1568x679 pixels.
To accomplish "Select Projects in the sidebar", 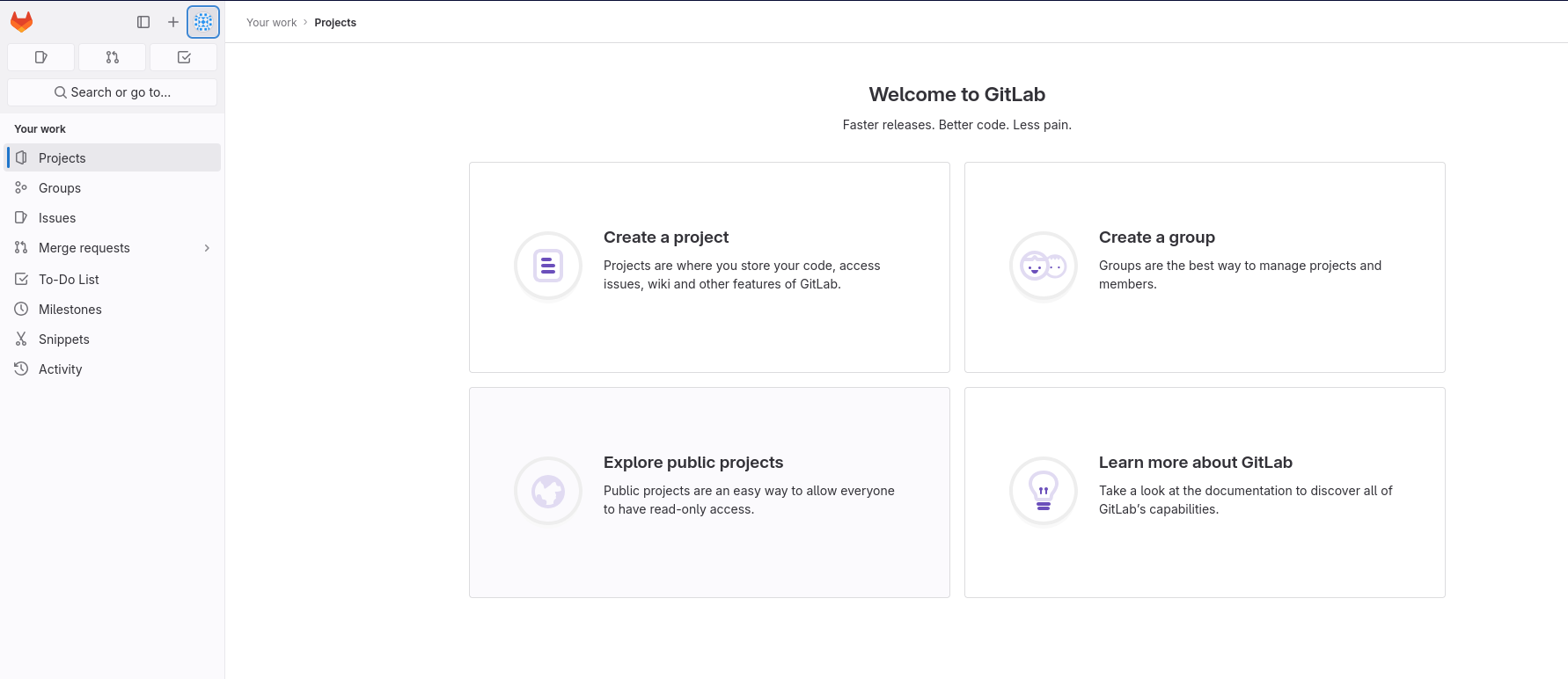I will point(113,158).
